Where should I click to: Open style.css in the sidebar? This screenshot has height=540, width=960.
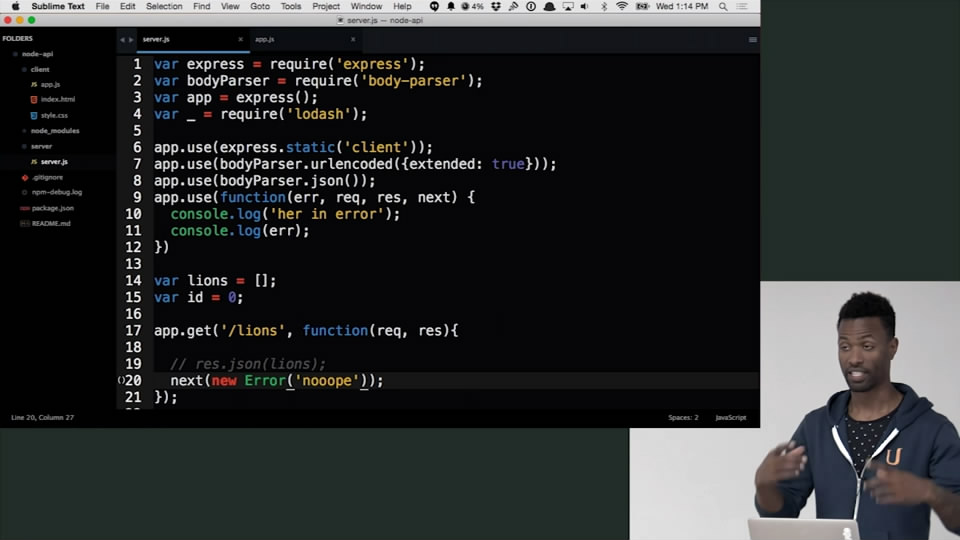(54, 115)
